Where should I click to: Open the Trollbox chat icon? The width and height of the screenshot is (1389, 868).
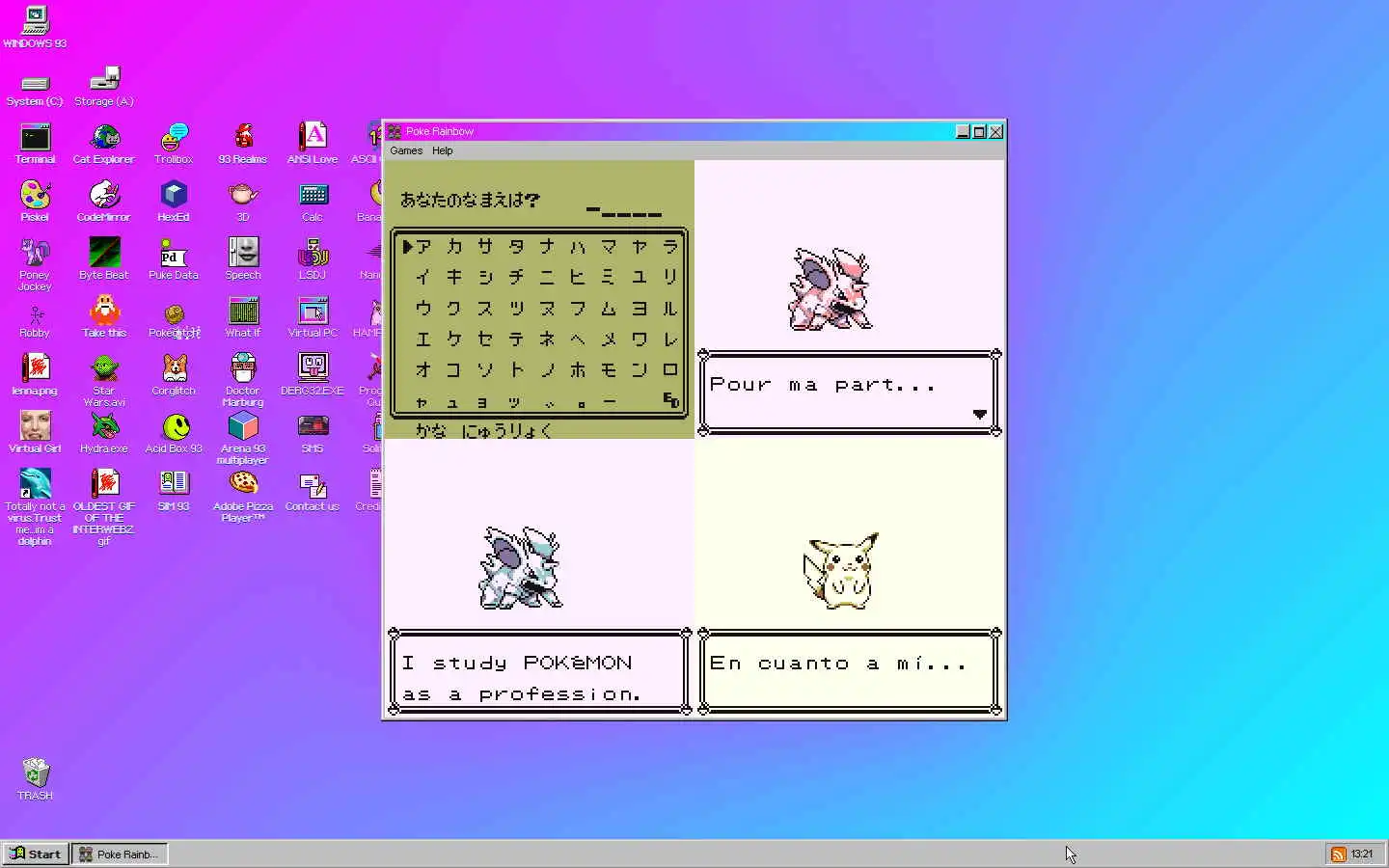(174, 144)
